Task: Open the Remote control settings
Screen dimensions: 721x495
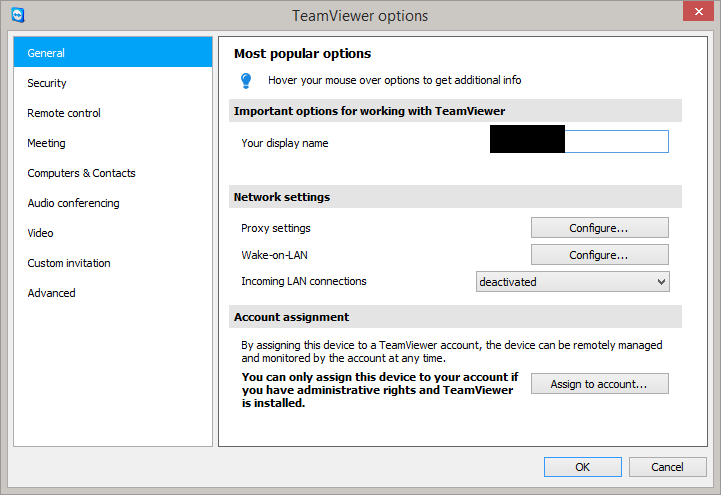Action: click(113, 113)
